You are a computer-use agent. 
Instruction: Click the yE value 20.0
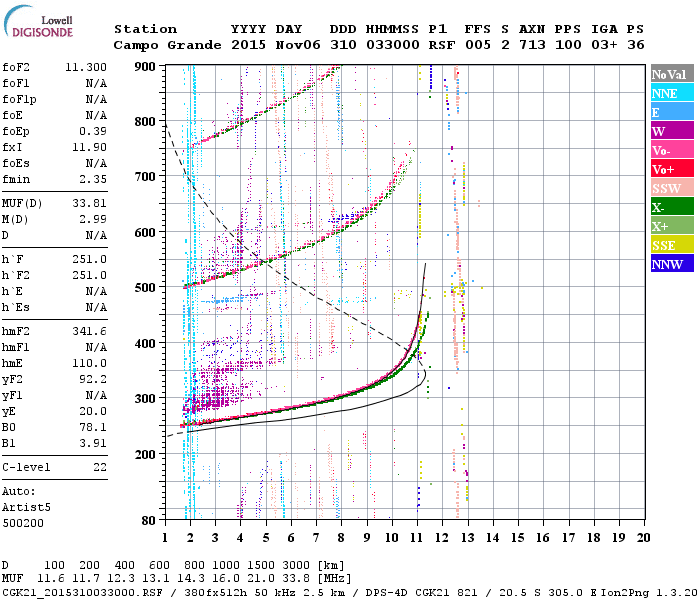tap(93, 411)
